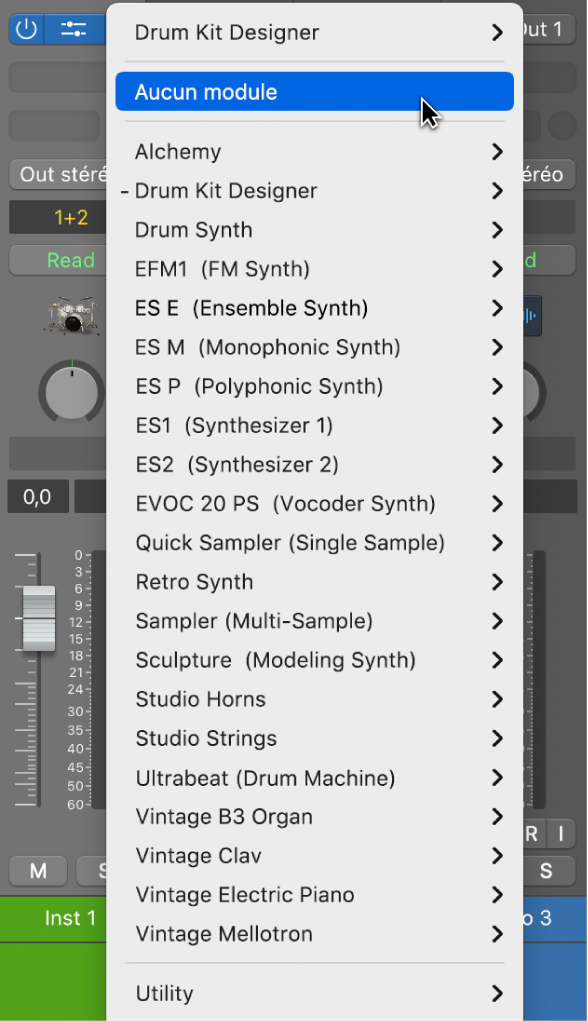Click the volume fader handle
This screenshot has height=1021, width=588.
39,617
